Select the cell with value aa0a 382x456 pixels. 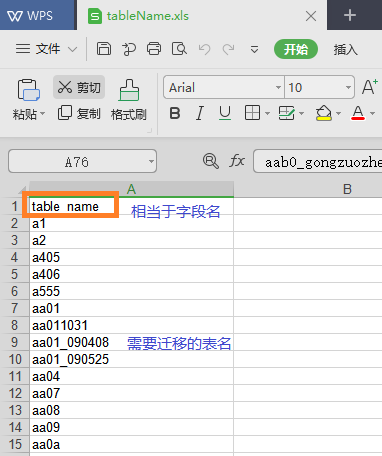click(131, 444)
